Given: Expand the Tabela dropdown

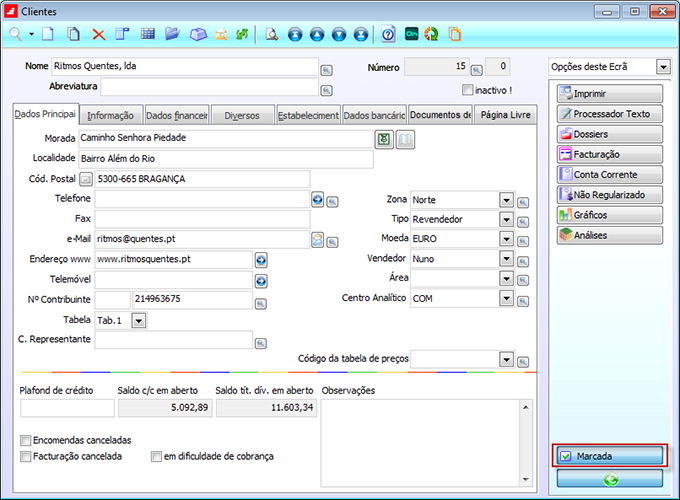Looking at the screenshot, I should 139,321.
